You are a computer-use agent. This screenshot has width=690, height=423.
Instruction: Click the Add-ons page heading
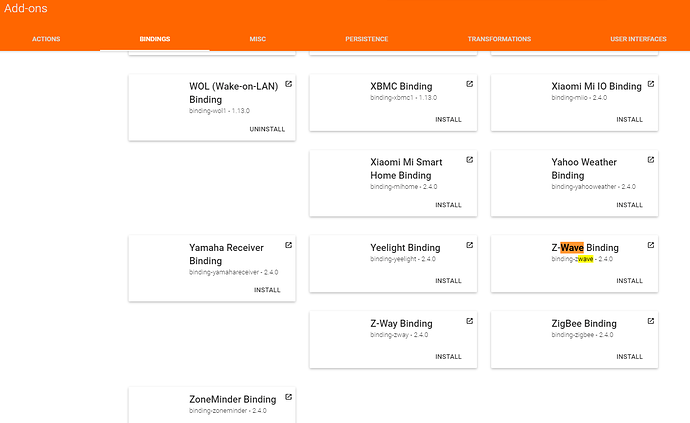pos(26,8)
